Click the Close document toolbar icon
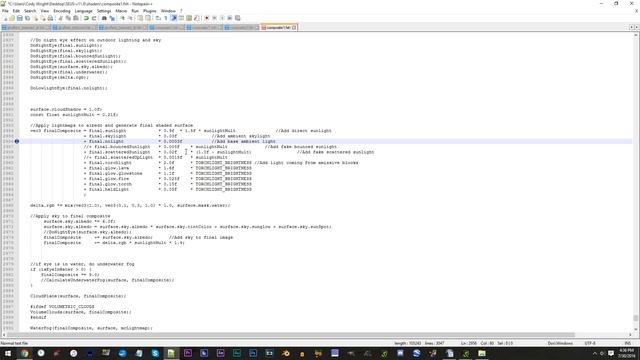The height and width of the screenshot is (360, 640). pyautogui.click(x=36, y=18)
